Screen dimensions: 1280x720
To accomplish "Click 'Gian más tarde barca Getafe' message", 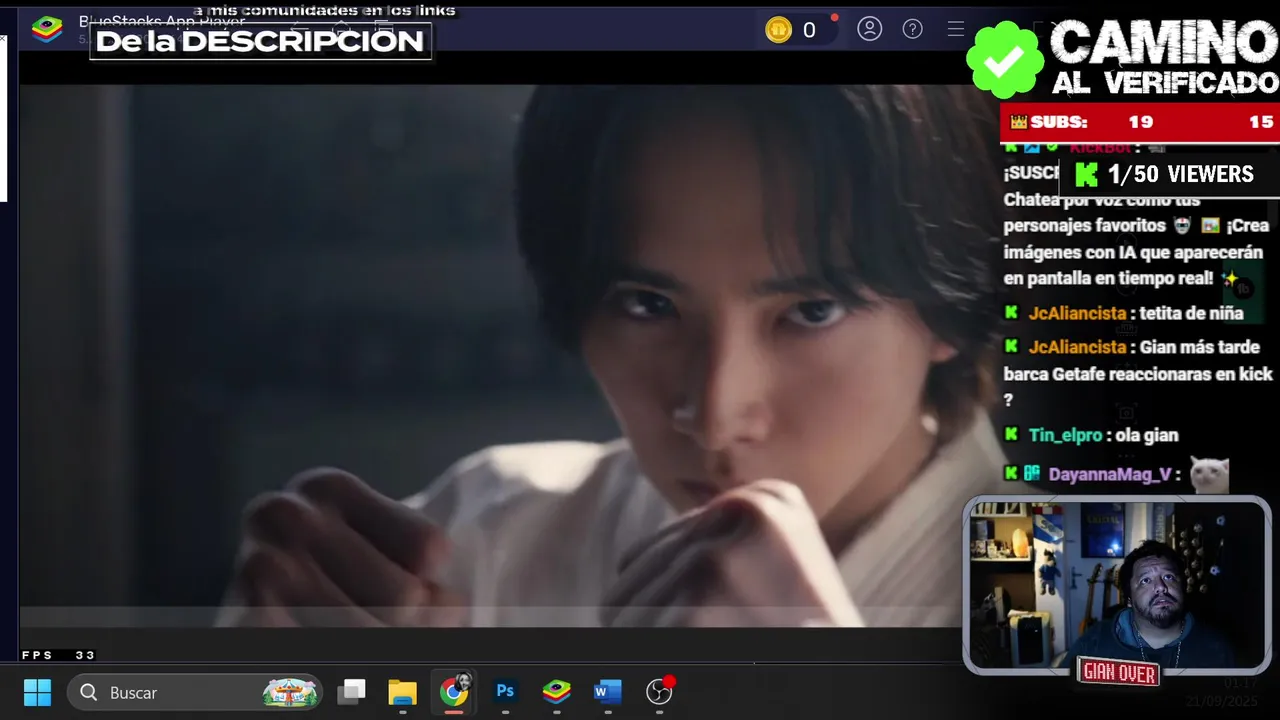I will (1138, 373).
